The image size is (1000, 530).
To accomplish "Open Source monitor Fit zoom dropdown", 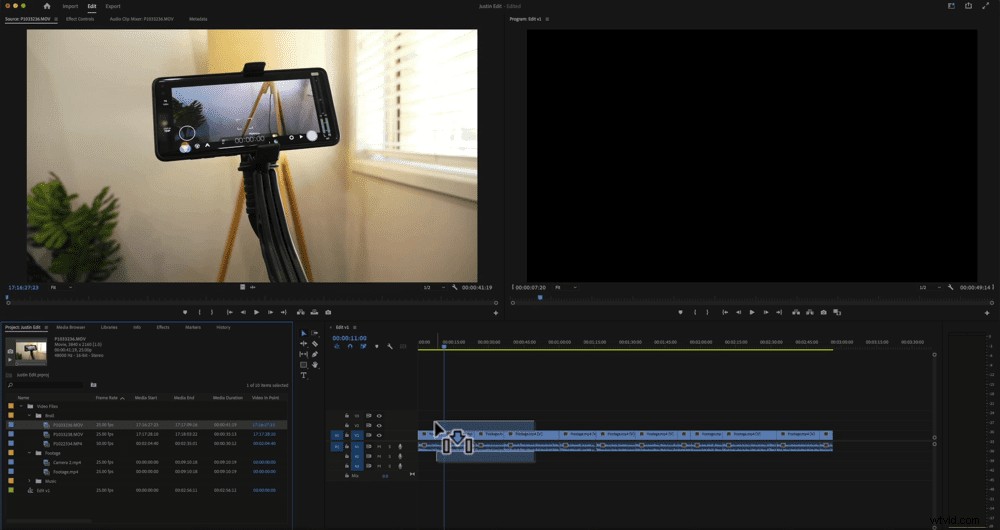I will point(61,288).
